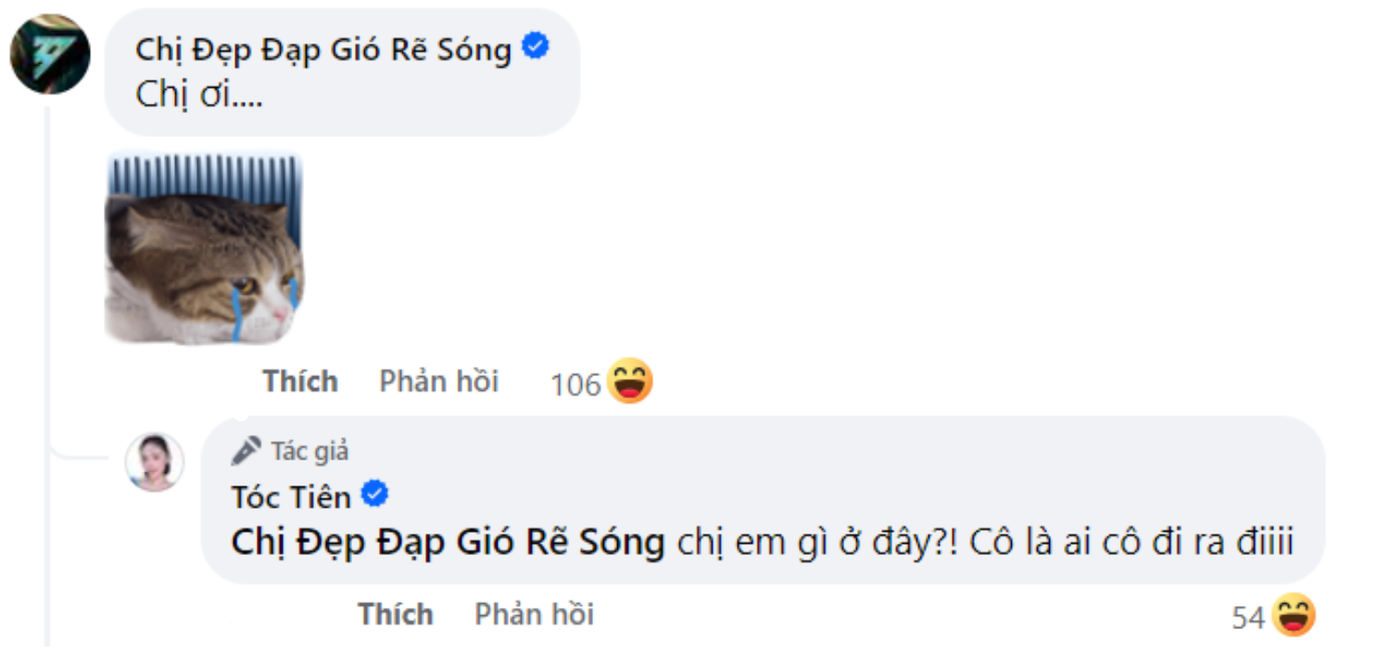1390x654 pixels.
Task: Reply to the "Chị ơi...." comment via Phản hồi
Action: pos(439,381)
